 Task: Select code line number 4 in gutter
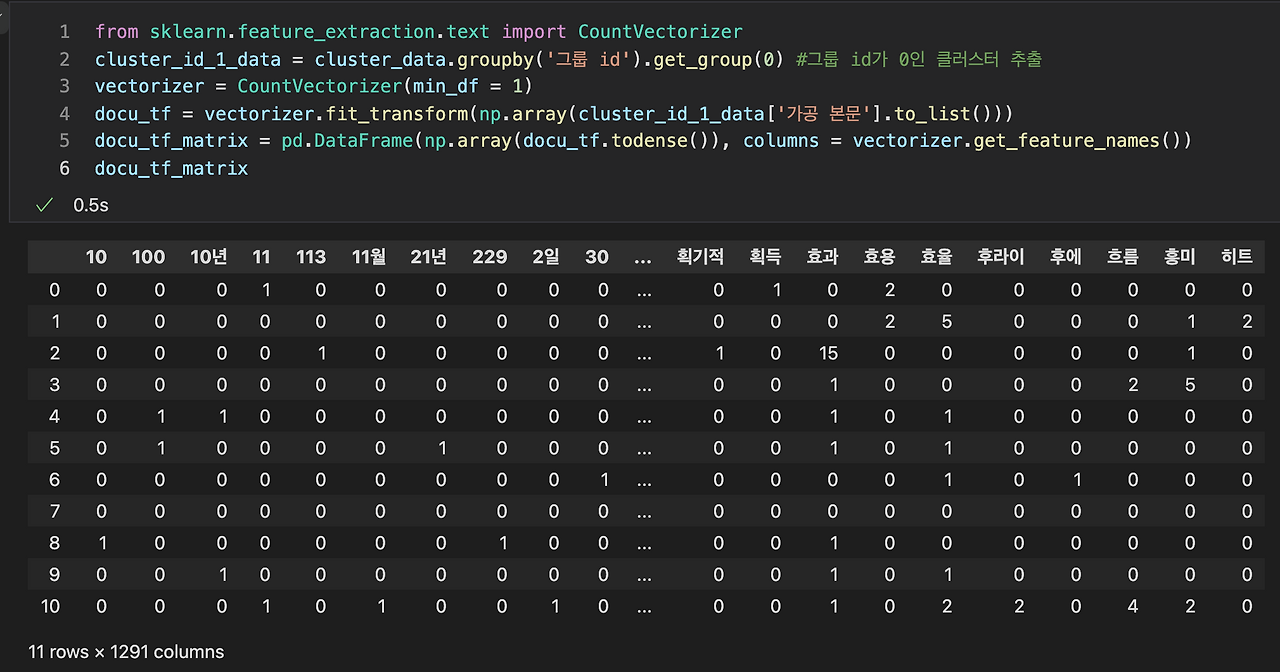click(x=65, y=113)
